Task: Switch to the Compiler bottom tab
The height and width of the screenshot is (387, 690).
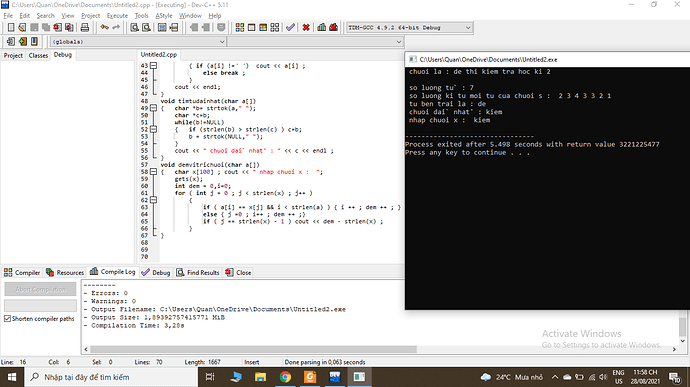Action: click(22, 273)
